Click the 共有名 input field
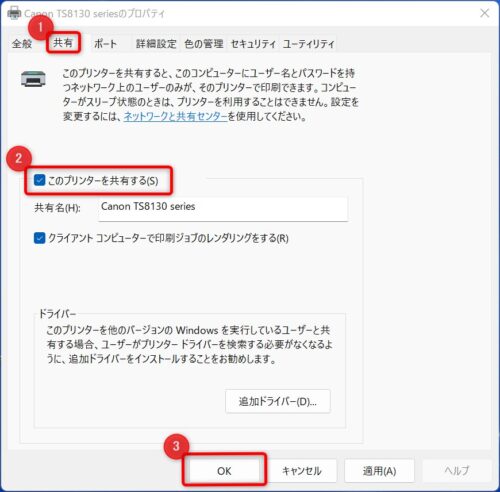Image resolution: width=500 pixels, height=492 pixels. [x=223, y=209]
